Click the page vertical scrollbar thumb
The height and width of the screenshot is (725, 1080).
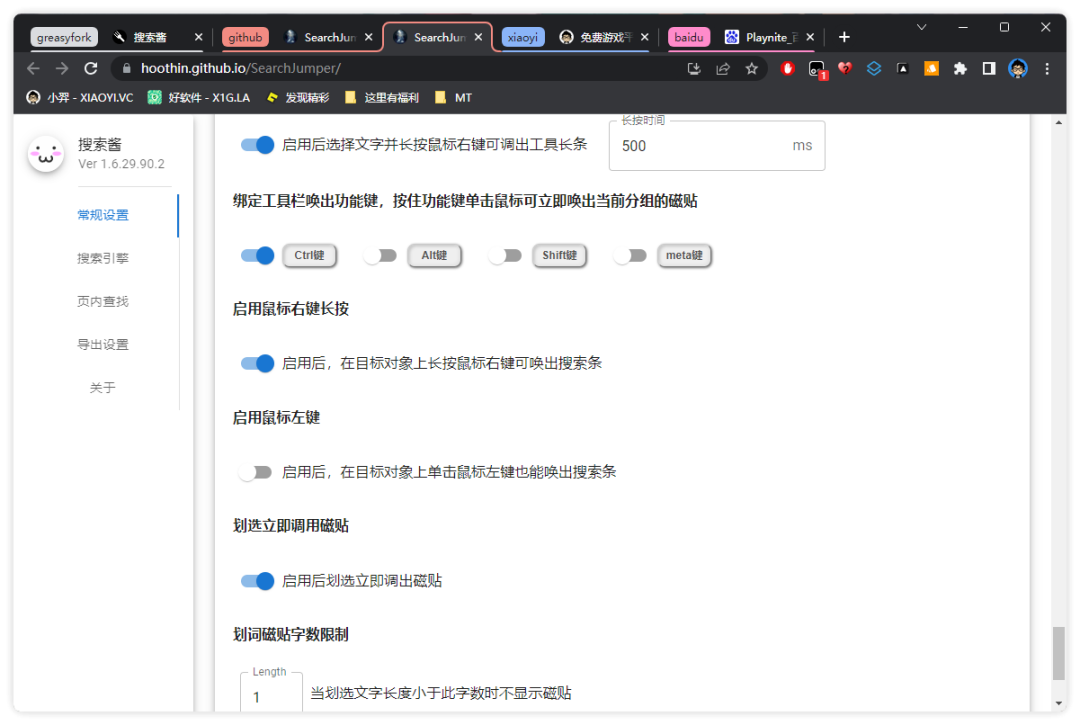(1059, 653)
